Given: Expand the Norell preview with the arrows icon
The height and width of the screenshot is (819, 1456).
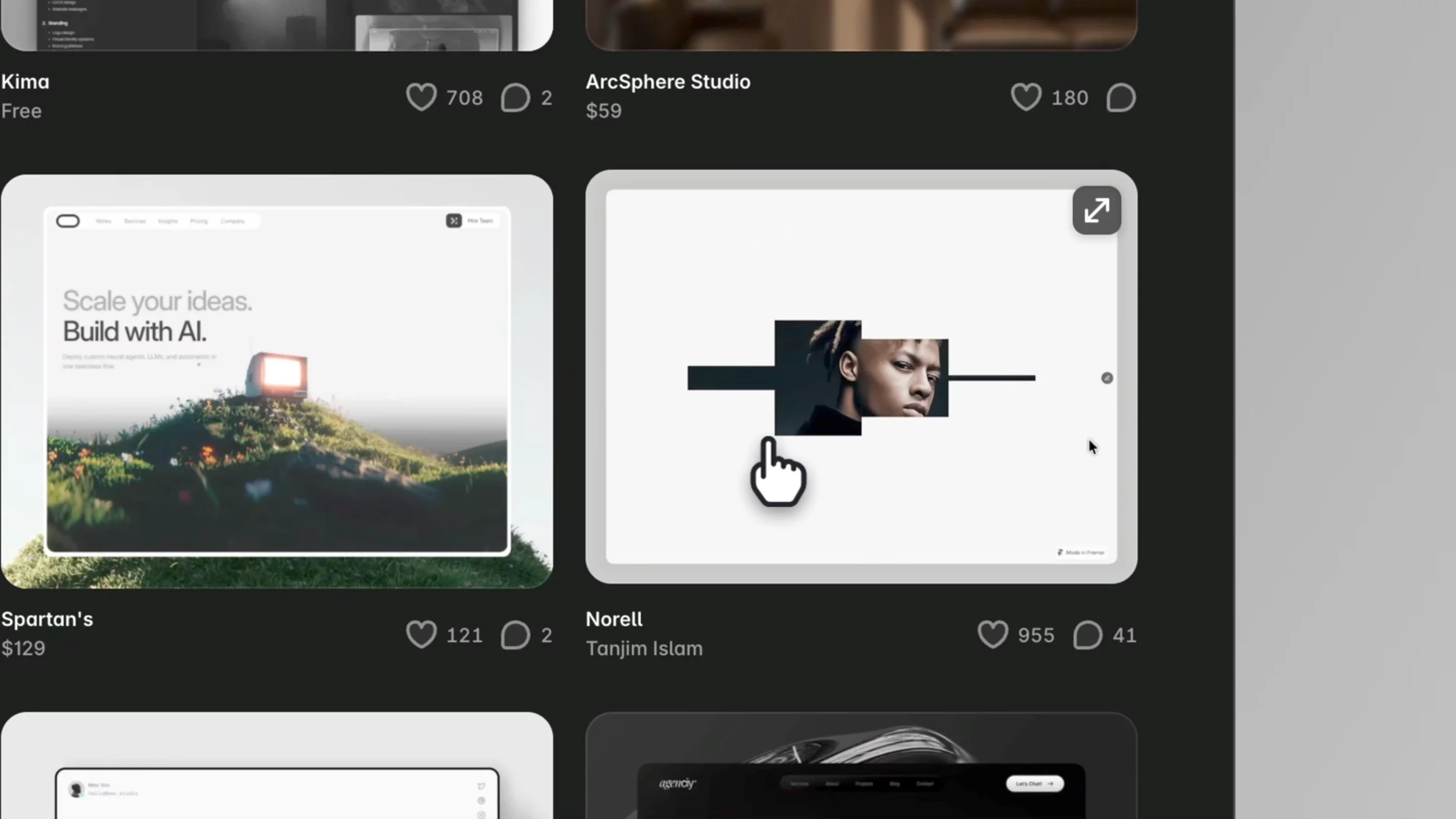Looking at the screenshot, I should coord(1097,210).
